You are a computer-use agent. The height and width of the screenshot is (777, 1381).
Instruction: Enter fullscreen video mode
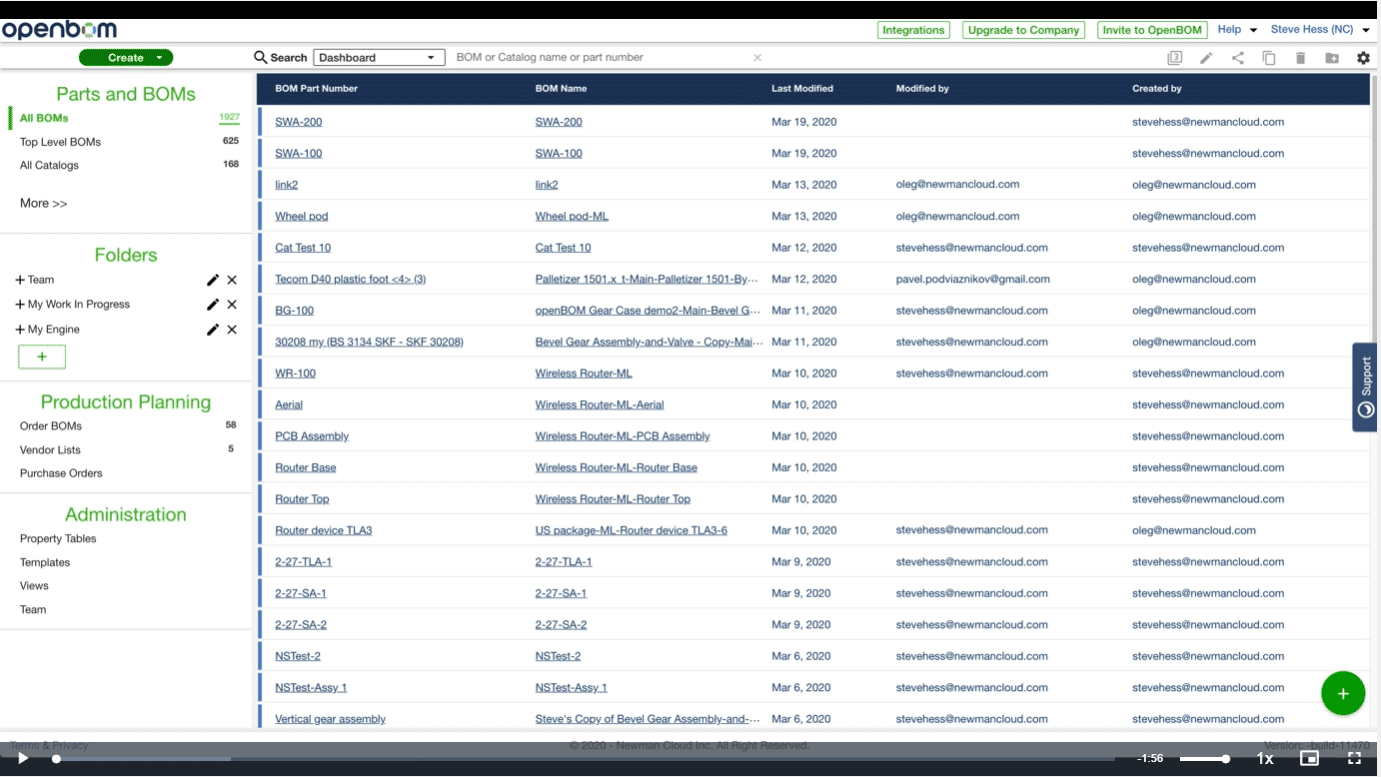pyautogui.click(x=1355, y=759)
